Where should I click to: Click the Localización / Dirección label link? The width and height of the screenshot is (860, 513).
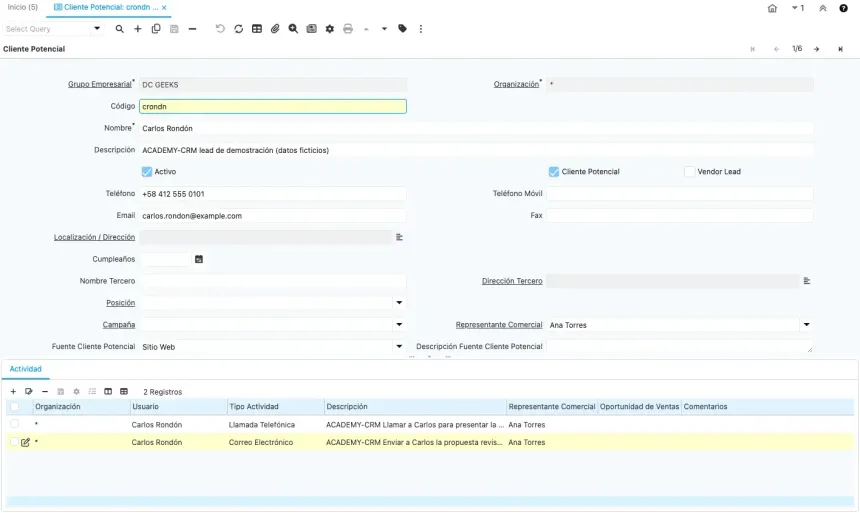(94, 237)
